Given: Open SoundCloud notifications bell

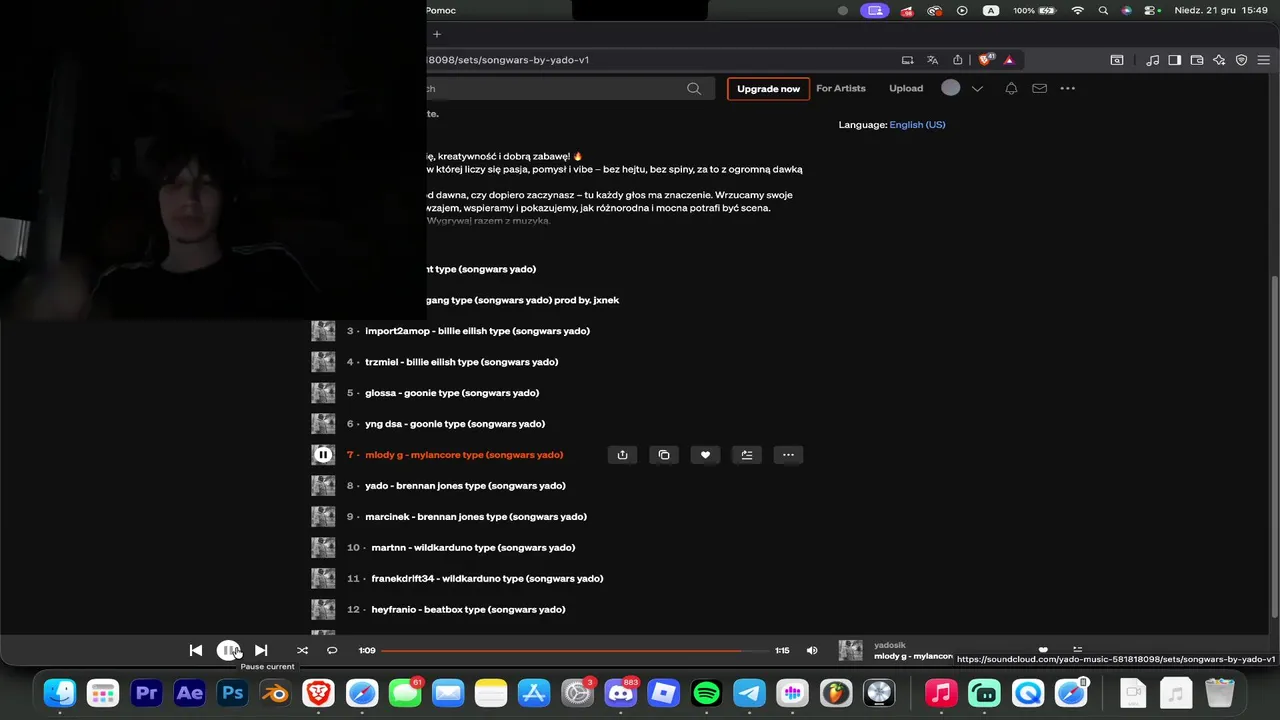Looking at the screenshot, I should [x=1011, y=88].
